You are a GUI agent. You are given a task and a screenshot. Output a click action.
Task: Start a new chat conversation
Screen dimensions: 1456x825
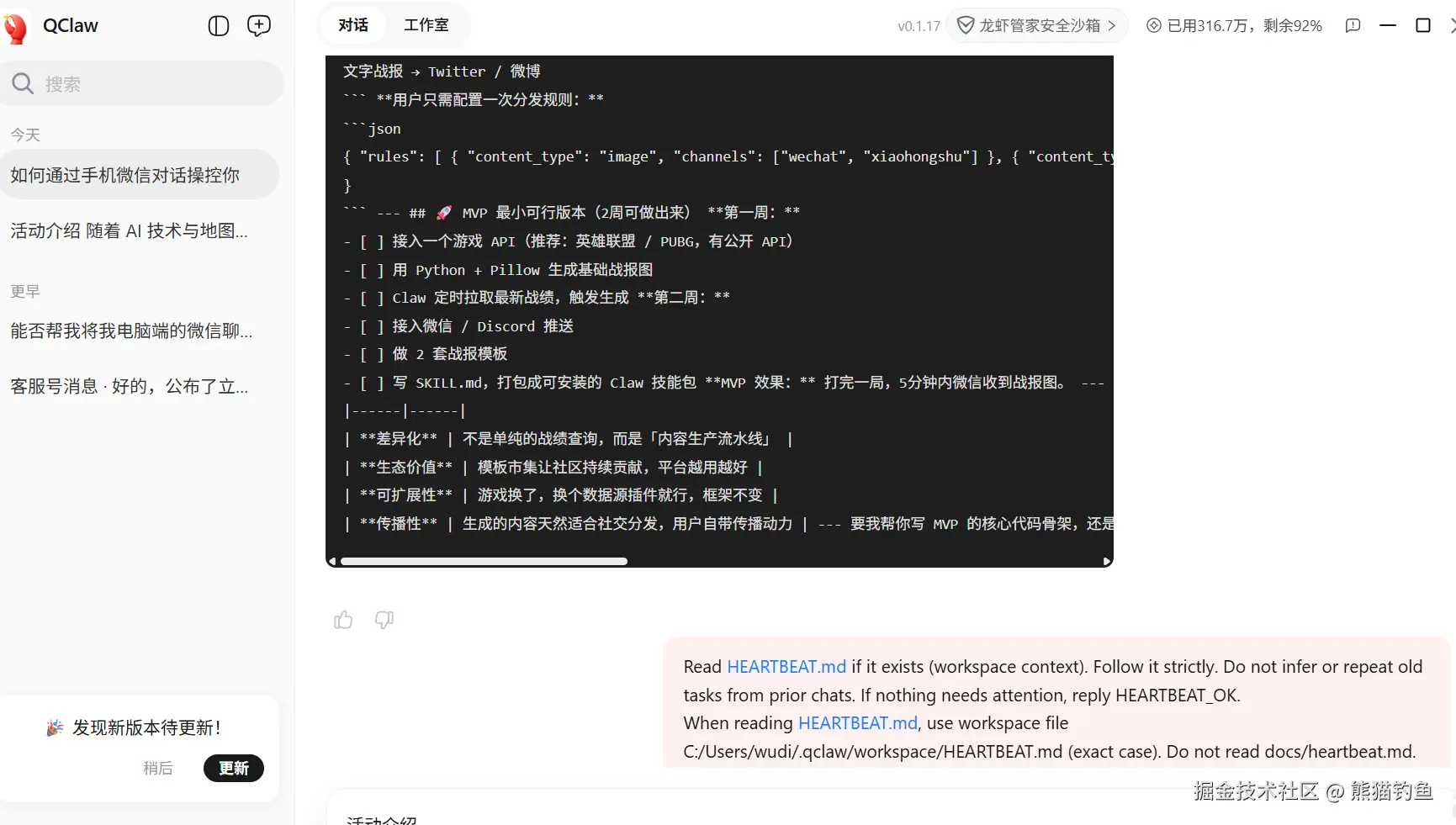[x=258, y=26]
